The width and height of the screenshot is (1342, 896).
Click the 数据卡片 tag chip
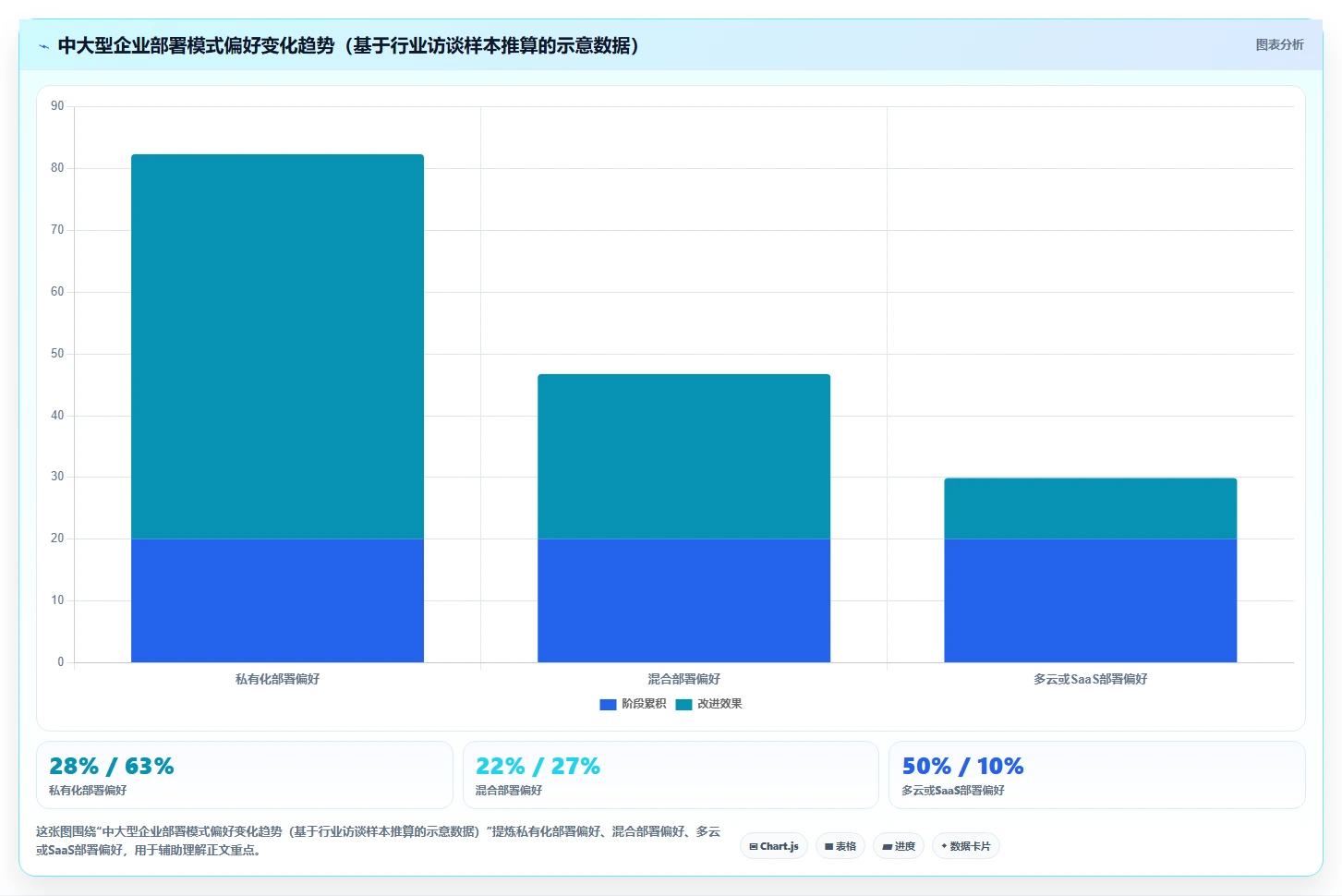tap(966, 846)
